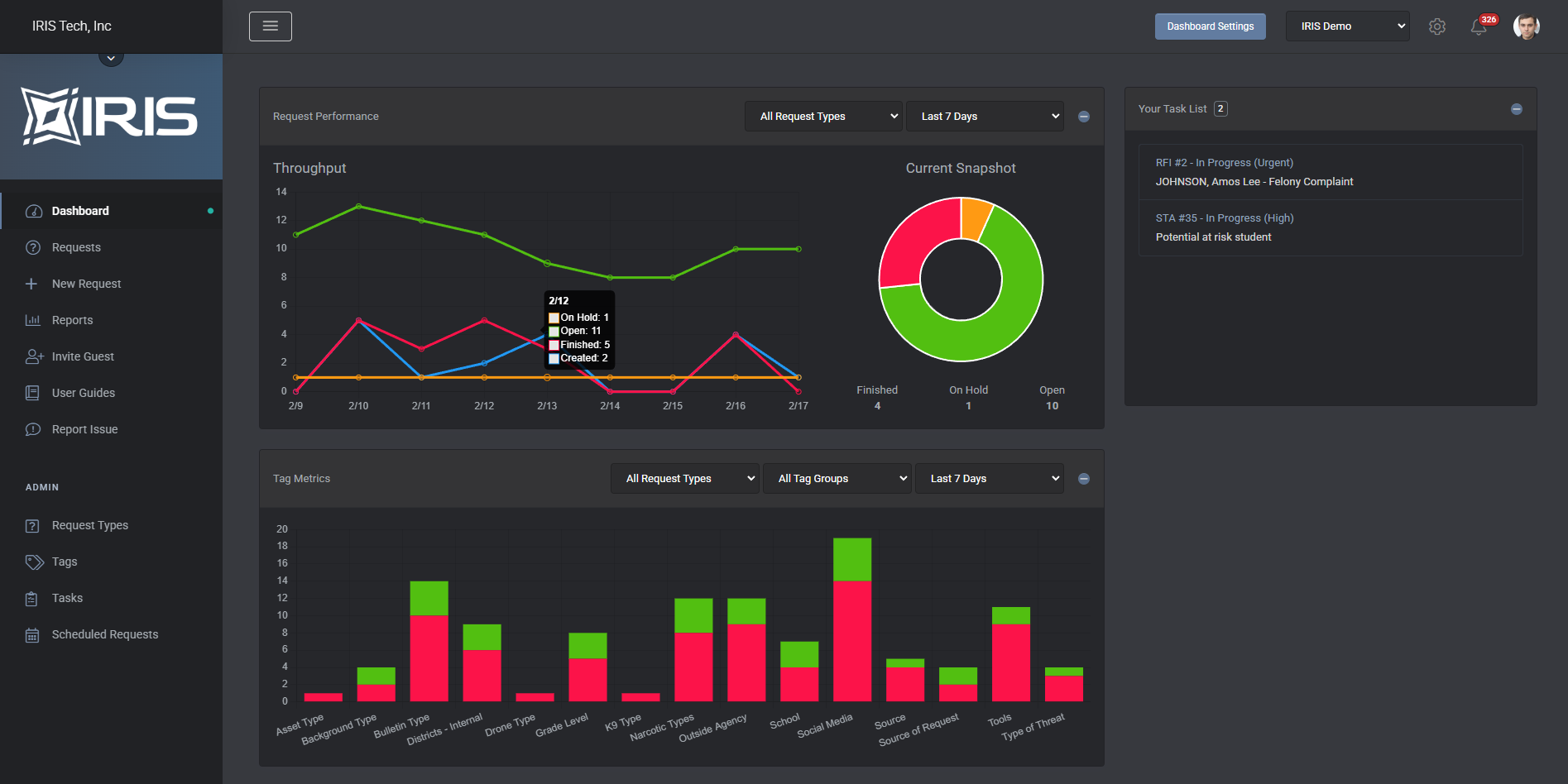Click the User Guides book icon

click(x=32, y=393)
